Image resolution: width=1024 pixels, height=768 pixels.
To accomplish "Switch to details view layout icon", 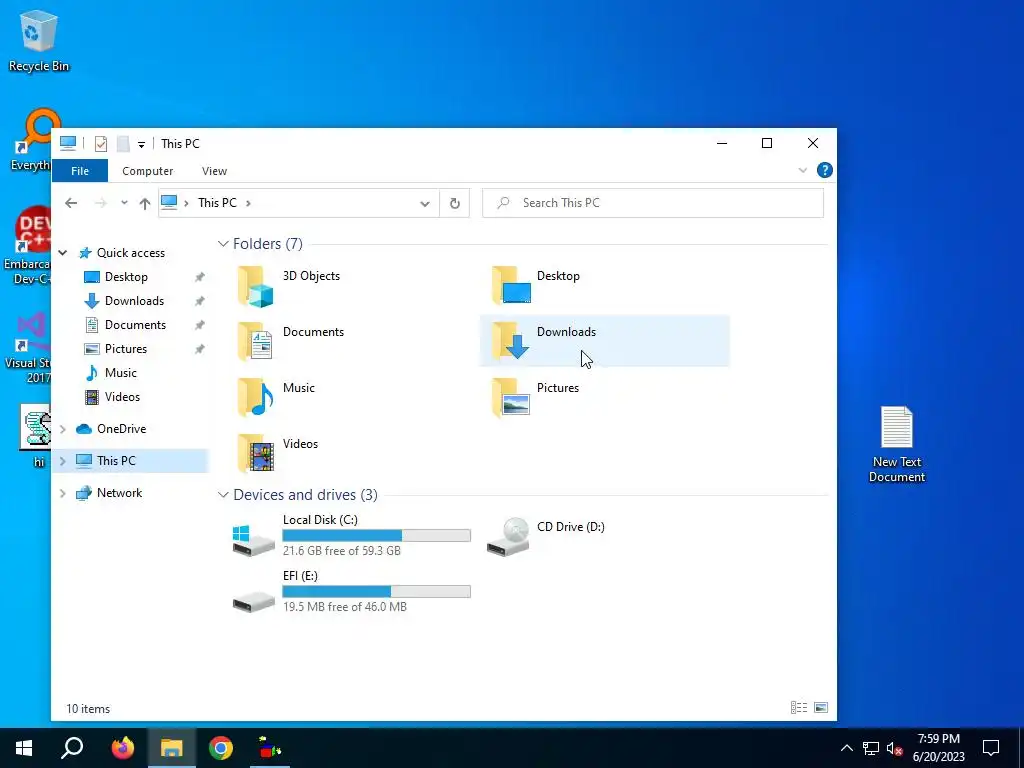I will coord(799,707).
